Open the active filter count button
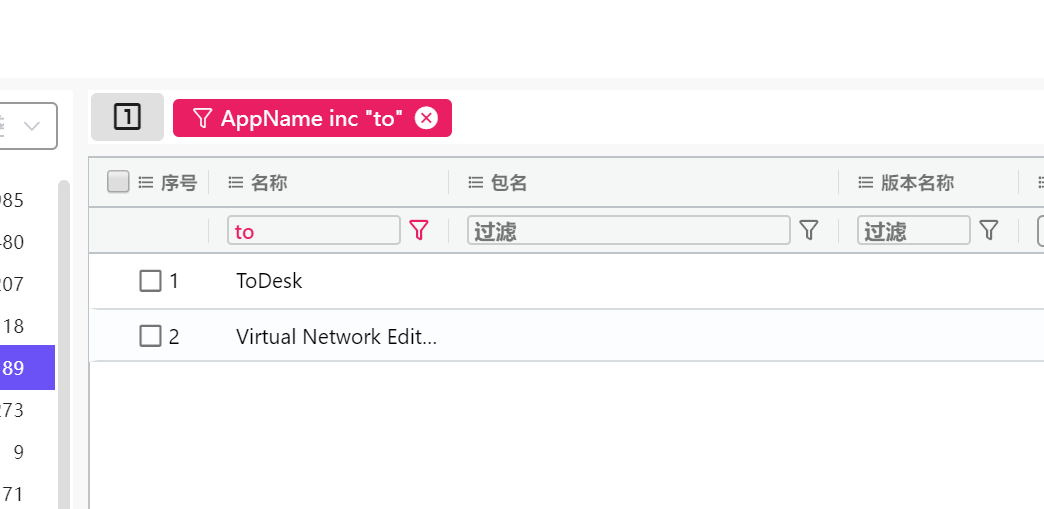This screenshot has height=509, width=1044. click(x=127, y=117)
